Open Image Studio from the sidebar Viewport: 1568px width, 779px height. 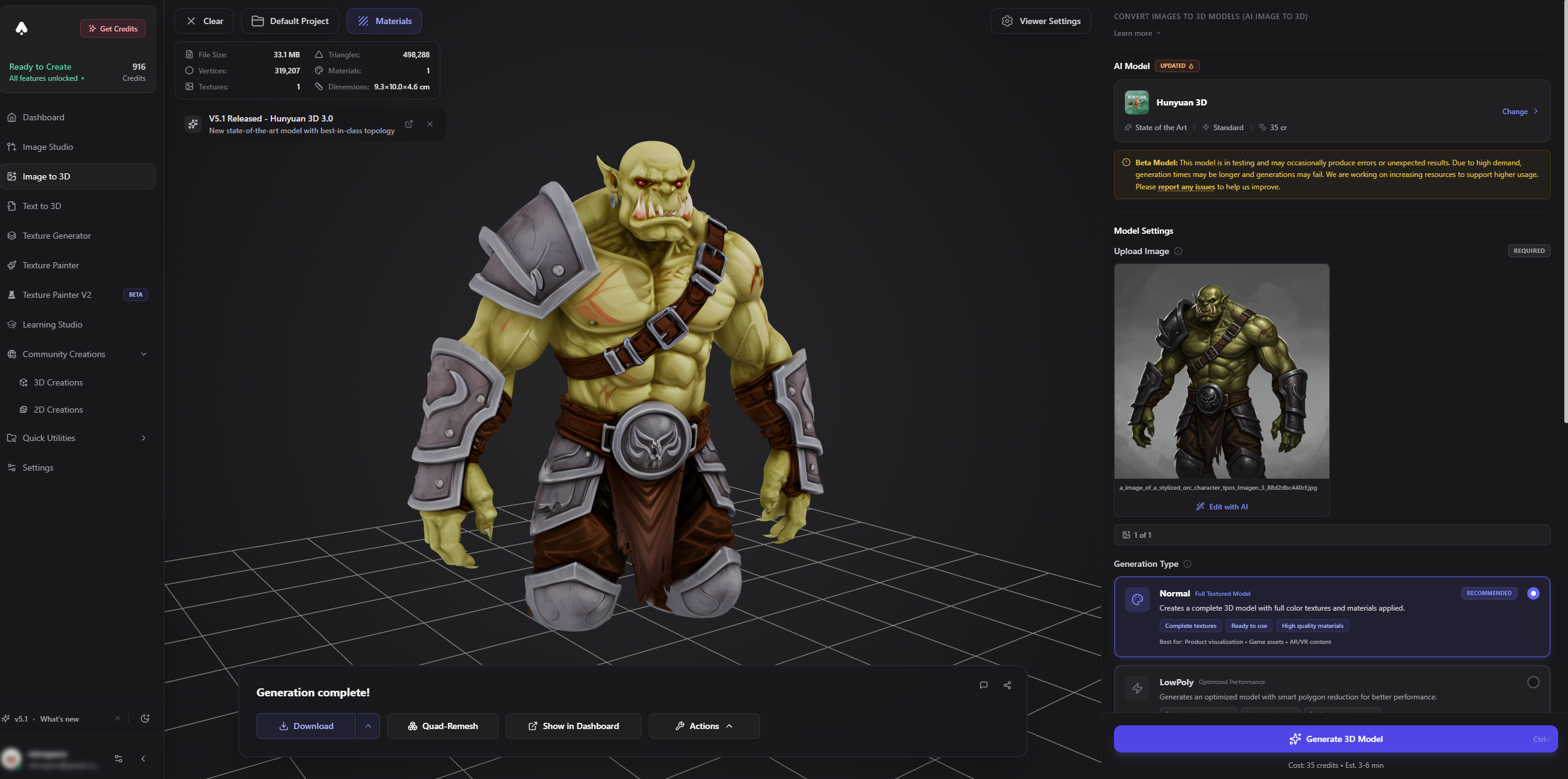pyautogui.click(x=47, y=147)
